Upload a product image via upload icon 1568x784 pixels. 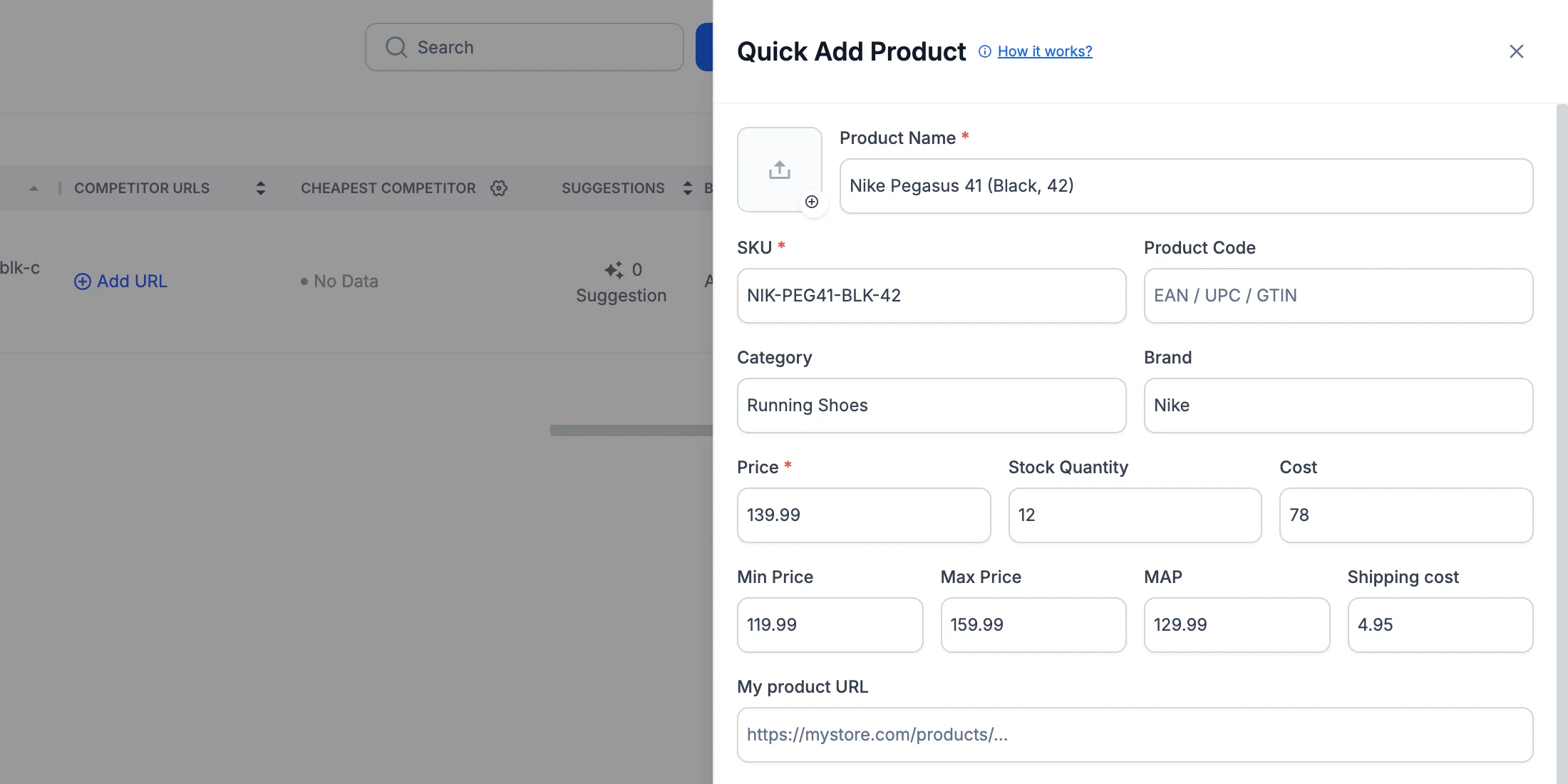780,170
